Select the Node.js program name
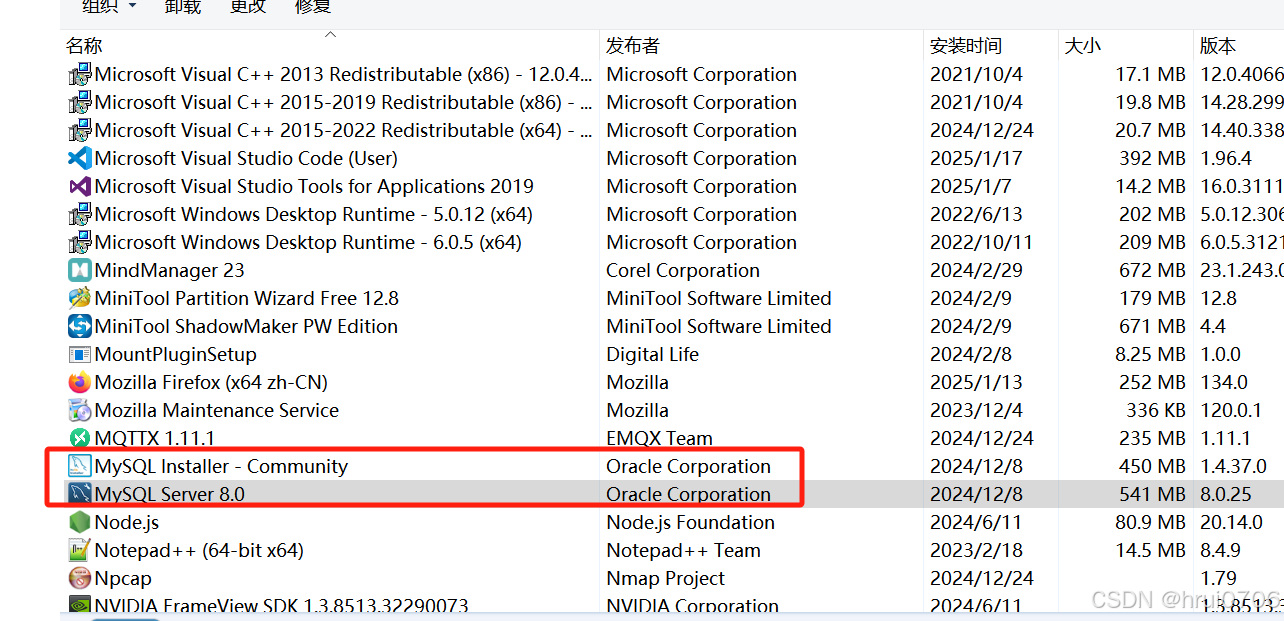Image resolution: width=1284 pixels, height=621 pixels. coord(127,522)
